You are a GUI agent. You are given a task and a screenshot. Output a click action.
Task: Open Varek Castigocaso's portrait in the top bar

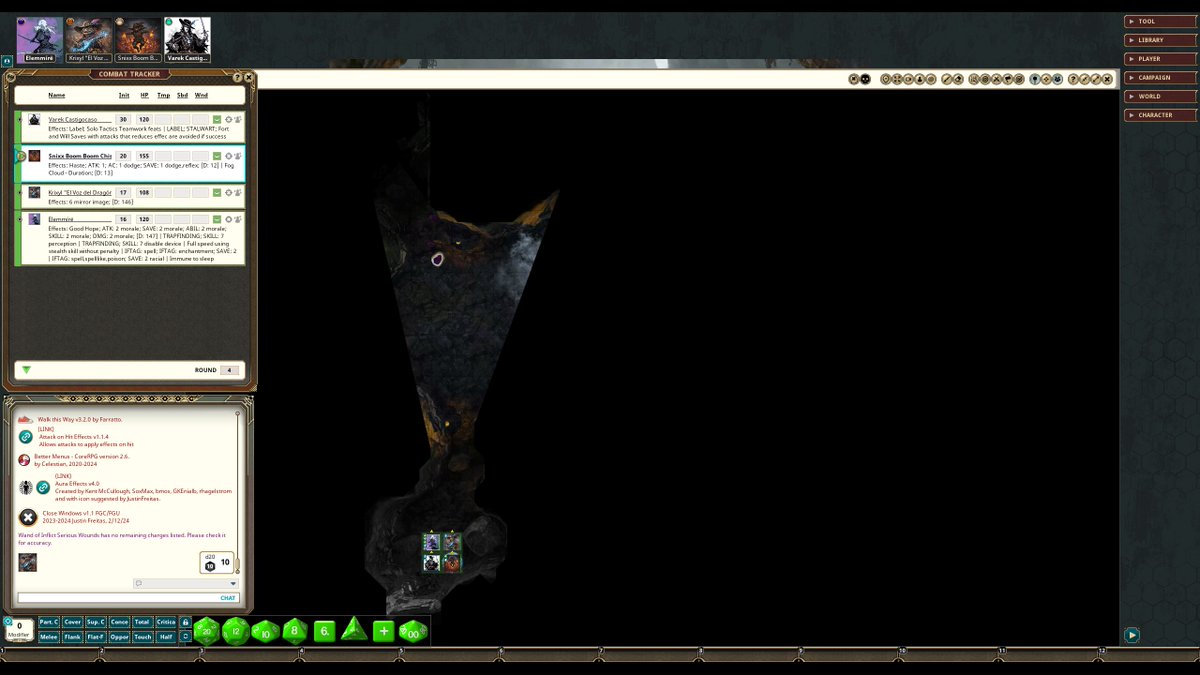tap(187, 39)
